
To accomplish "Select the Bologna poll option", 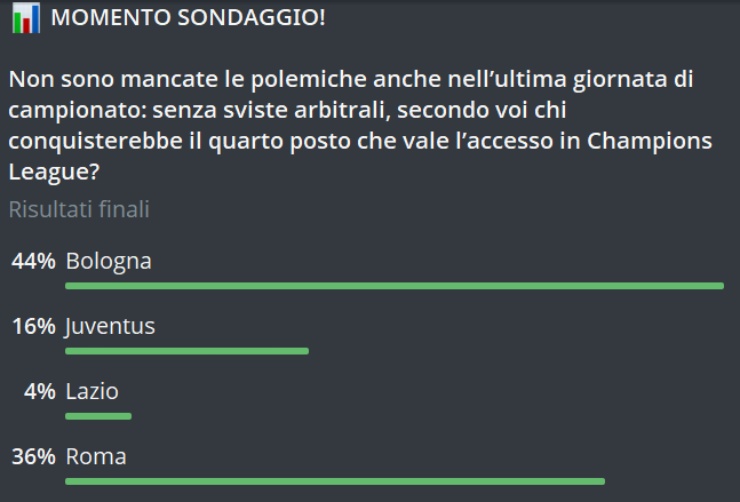I will click(108, 262).
